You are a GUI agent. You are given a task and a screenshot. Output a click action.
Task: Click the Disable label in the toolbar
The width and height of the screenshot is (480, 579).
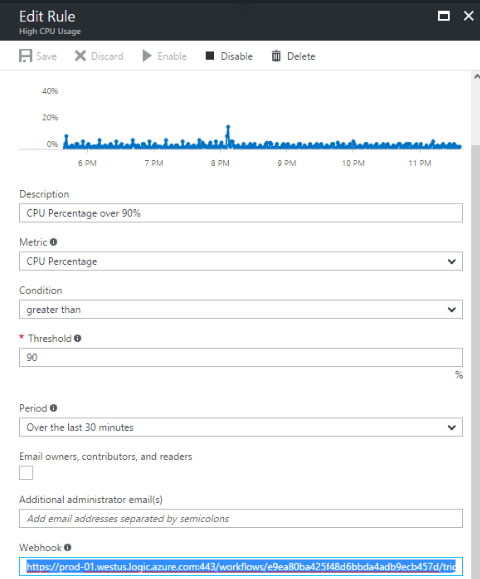tap(237, 56)
